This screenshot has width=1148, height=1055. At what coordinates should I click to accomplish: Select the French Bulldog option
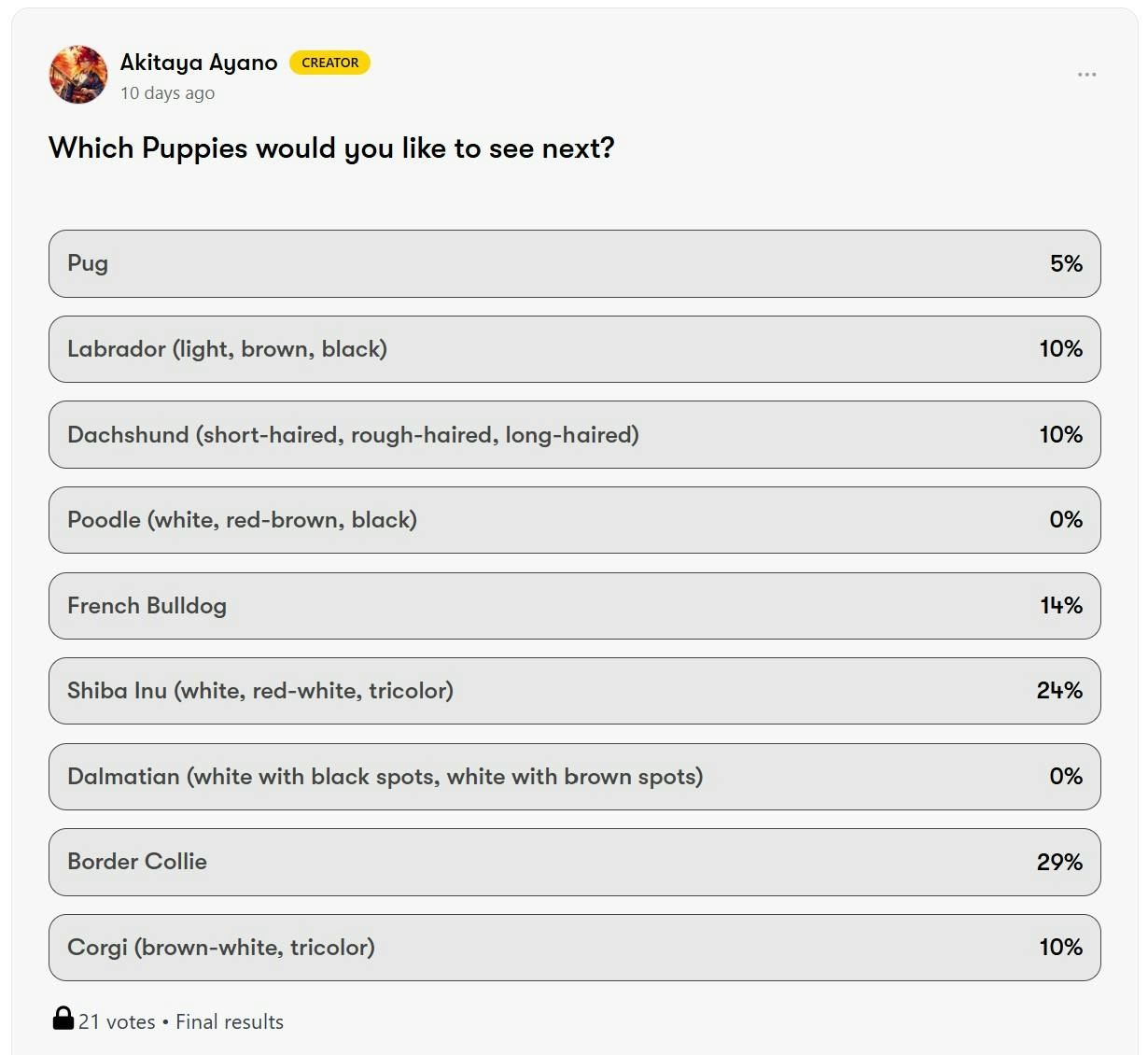pos(574,606)
